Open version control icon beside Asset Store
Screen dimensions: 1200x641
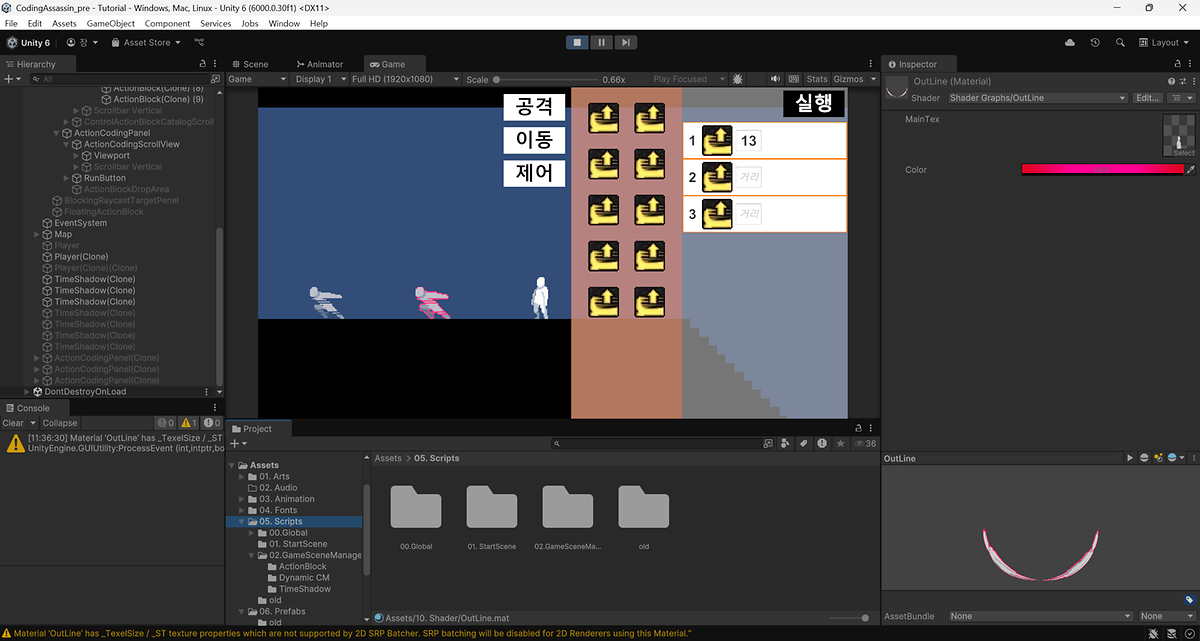tap(199, 43)
